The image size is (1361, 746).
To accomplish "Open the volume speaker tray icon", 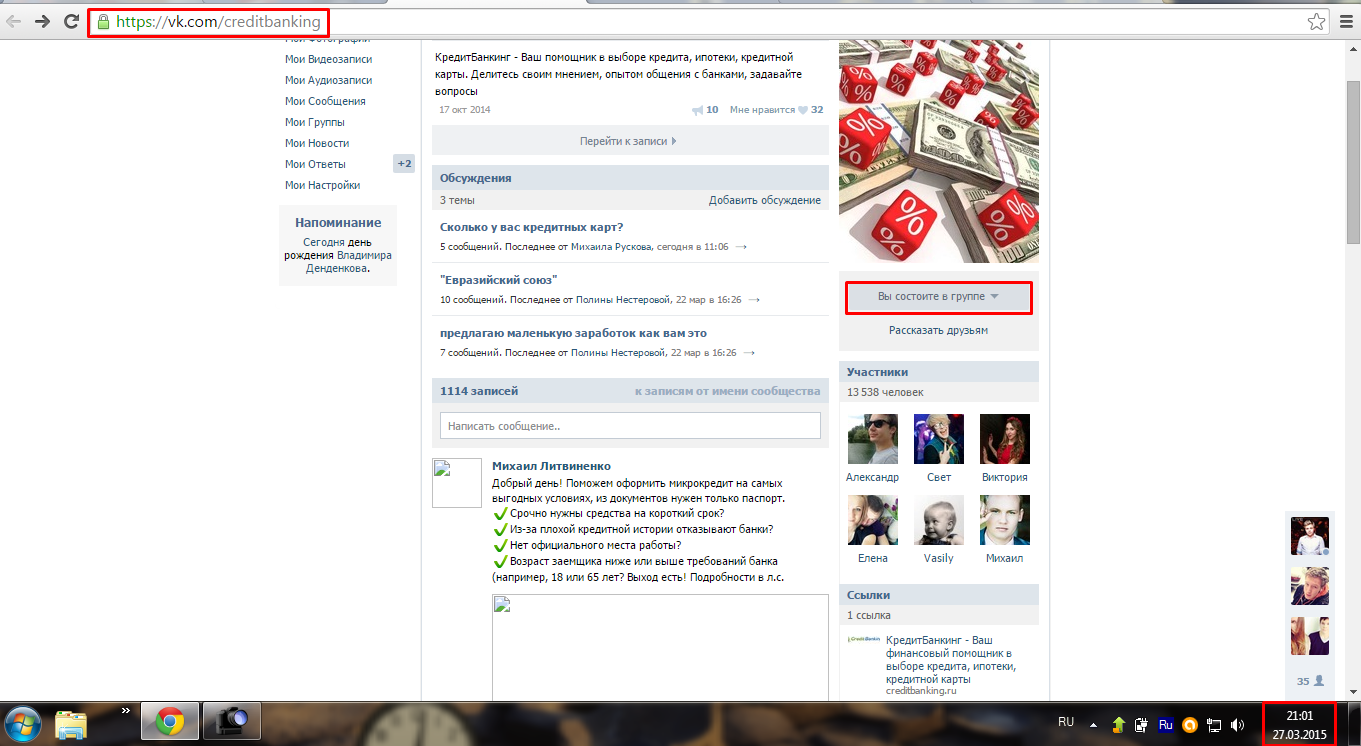I will pyautogui.click(x=1238, y=724).
